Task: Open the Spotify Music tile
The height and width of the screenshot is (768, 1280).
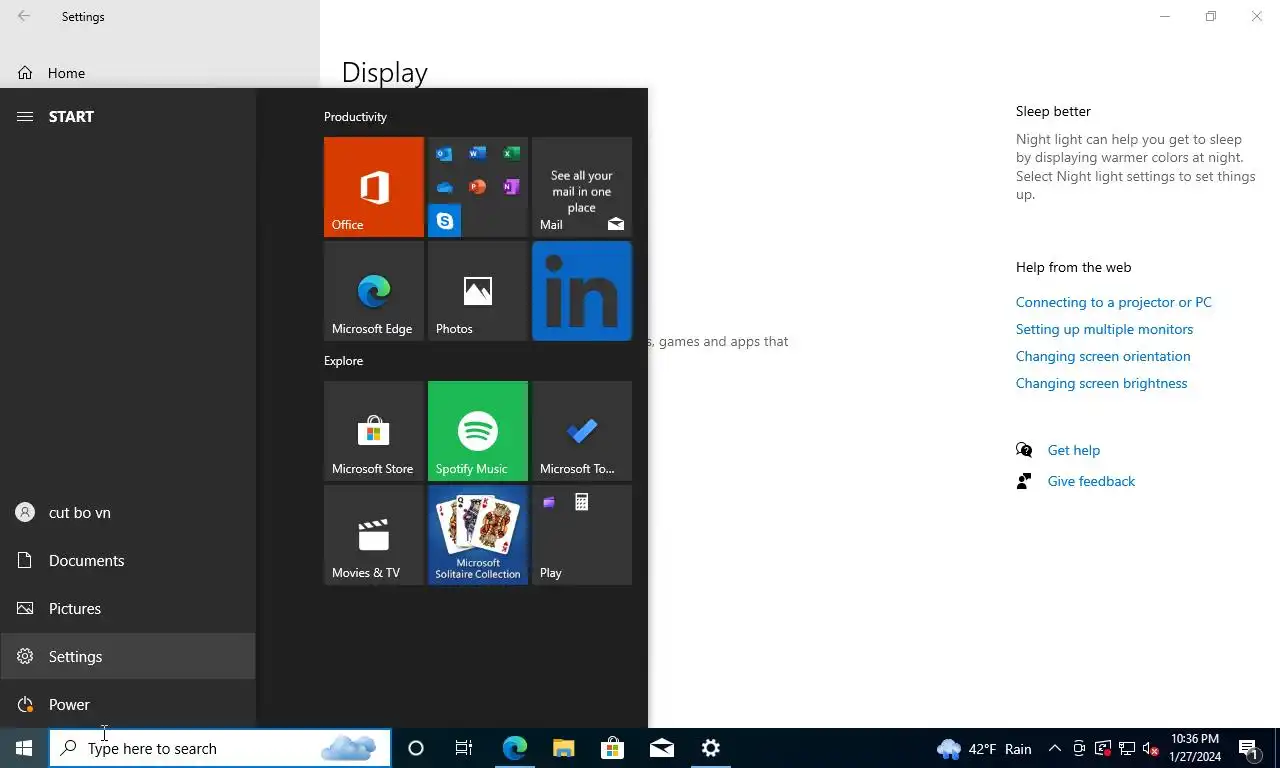Action: pyautogui.click(x=478, y=431)
